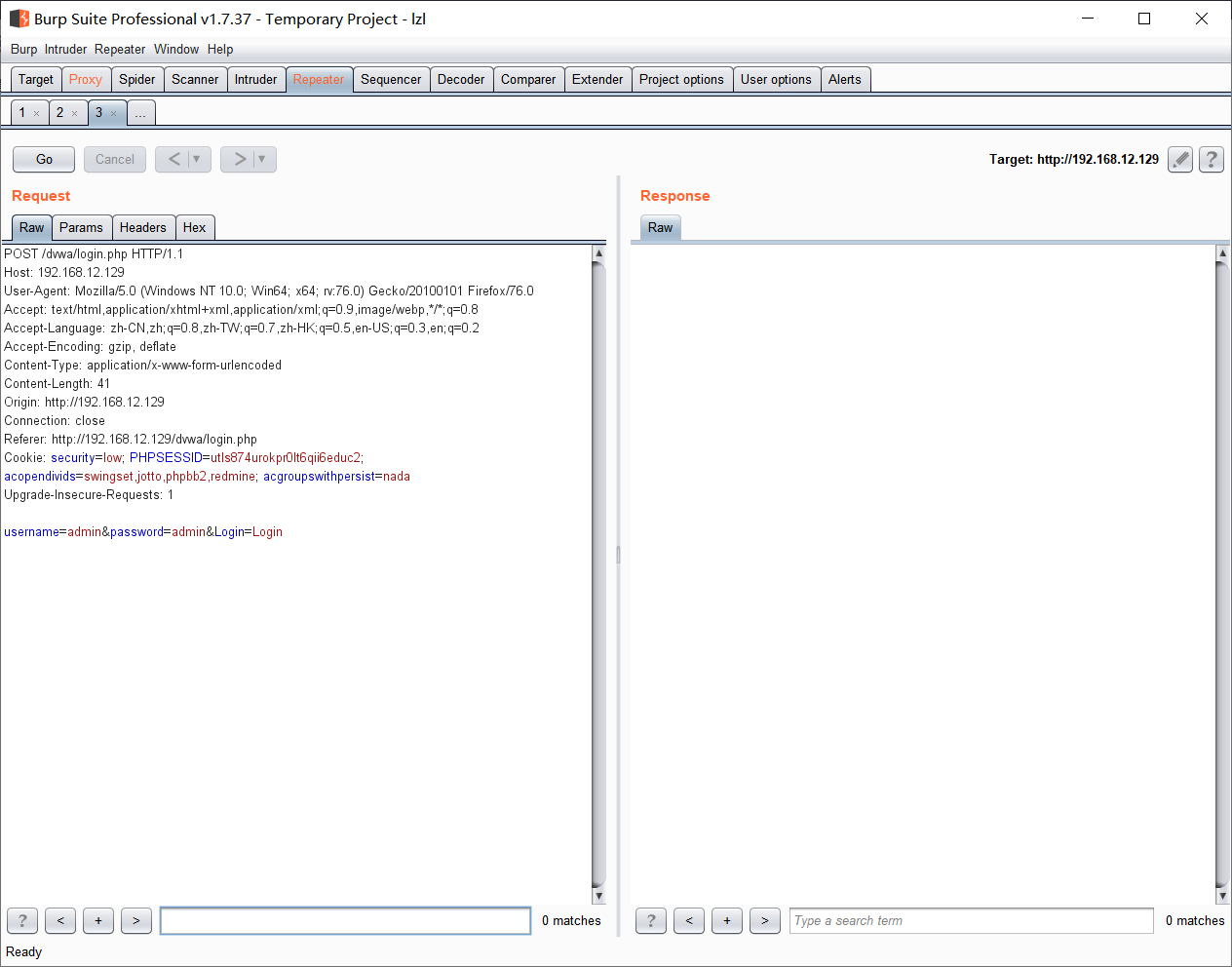1232x967 pixels.
Task: Show request Hex tab
Action: coord(195,227)
